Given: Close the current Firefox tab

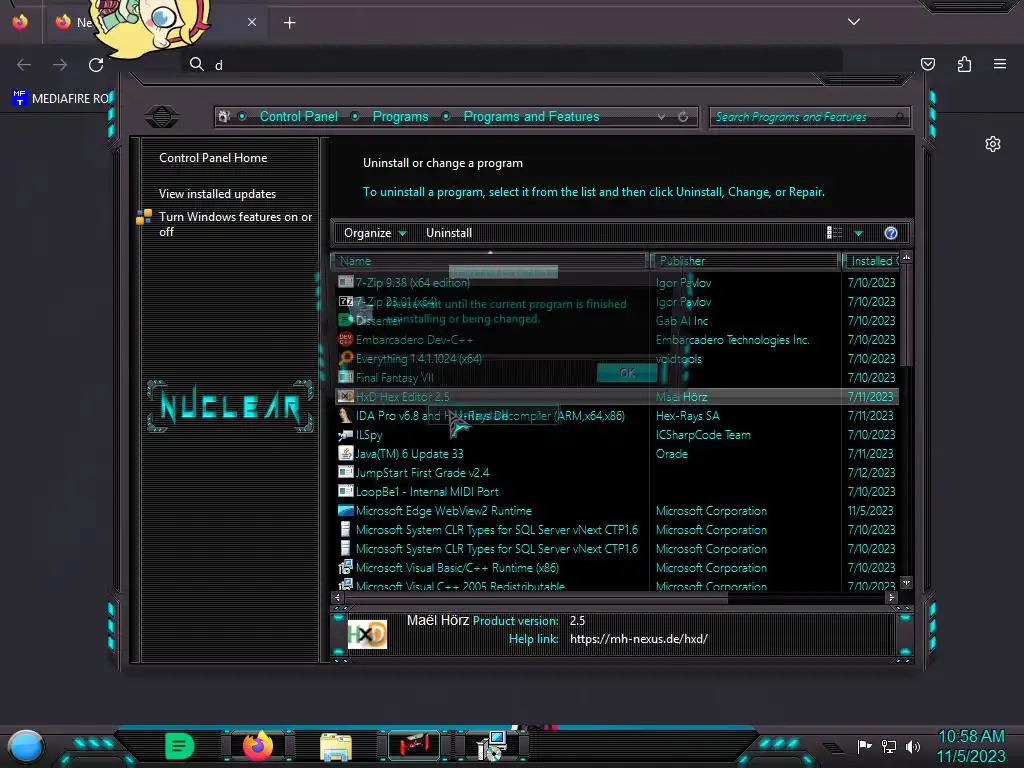Looking at the screenshot, I should pyautogui.click(x=251, y=22).
